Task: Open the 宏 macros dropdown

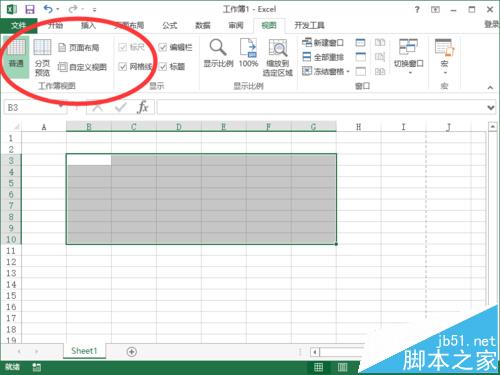Action: tap(444, 56)
